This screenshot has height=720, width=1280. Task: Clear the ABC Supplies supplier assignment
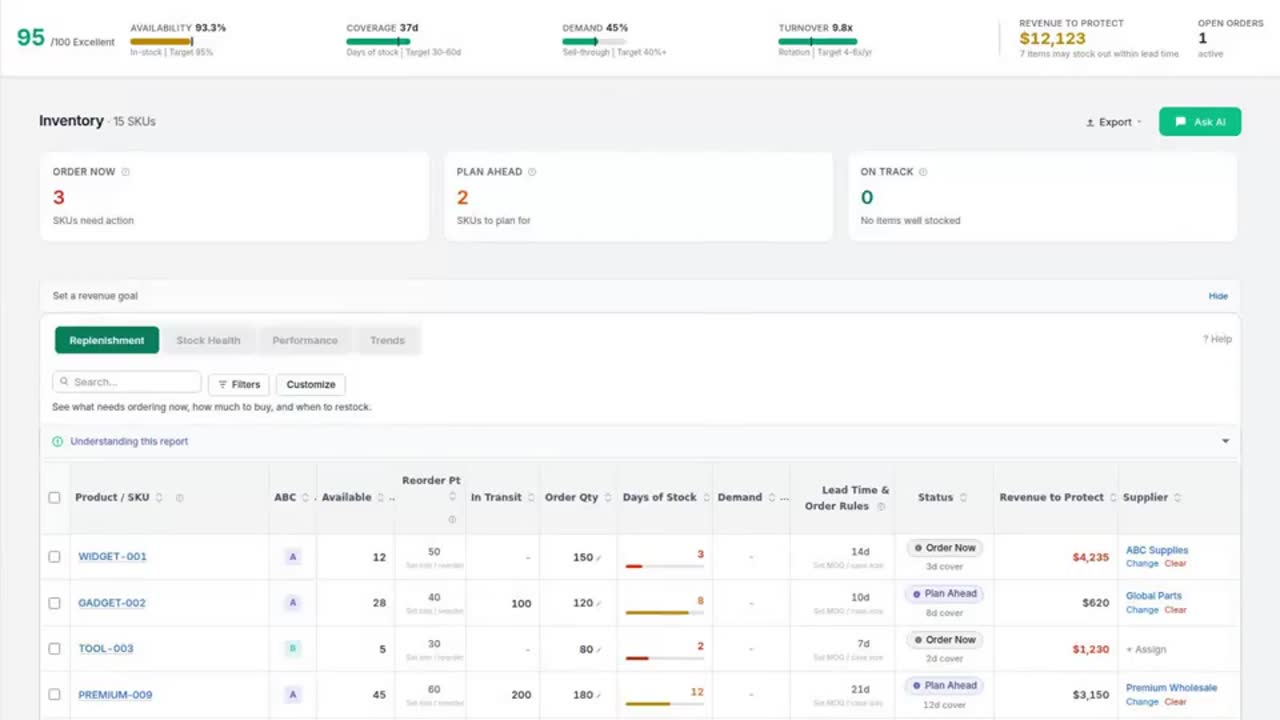pos(1175,564)
